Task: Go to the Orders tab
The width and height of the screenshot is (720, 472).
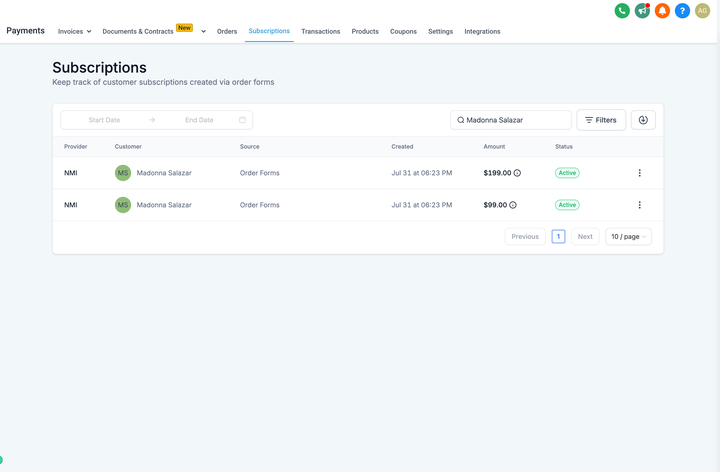Action: tap(227, 32)
